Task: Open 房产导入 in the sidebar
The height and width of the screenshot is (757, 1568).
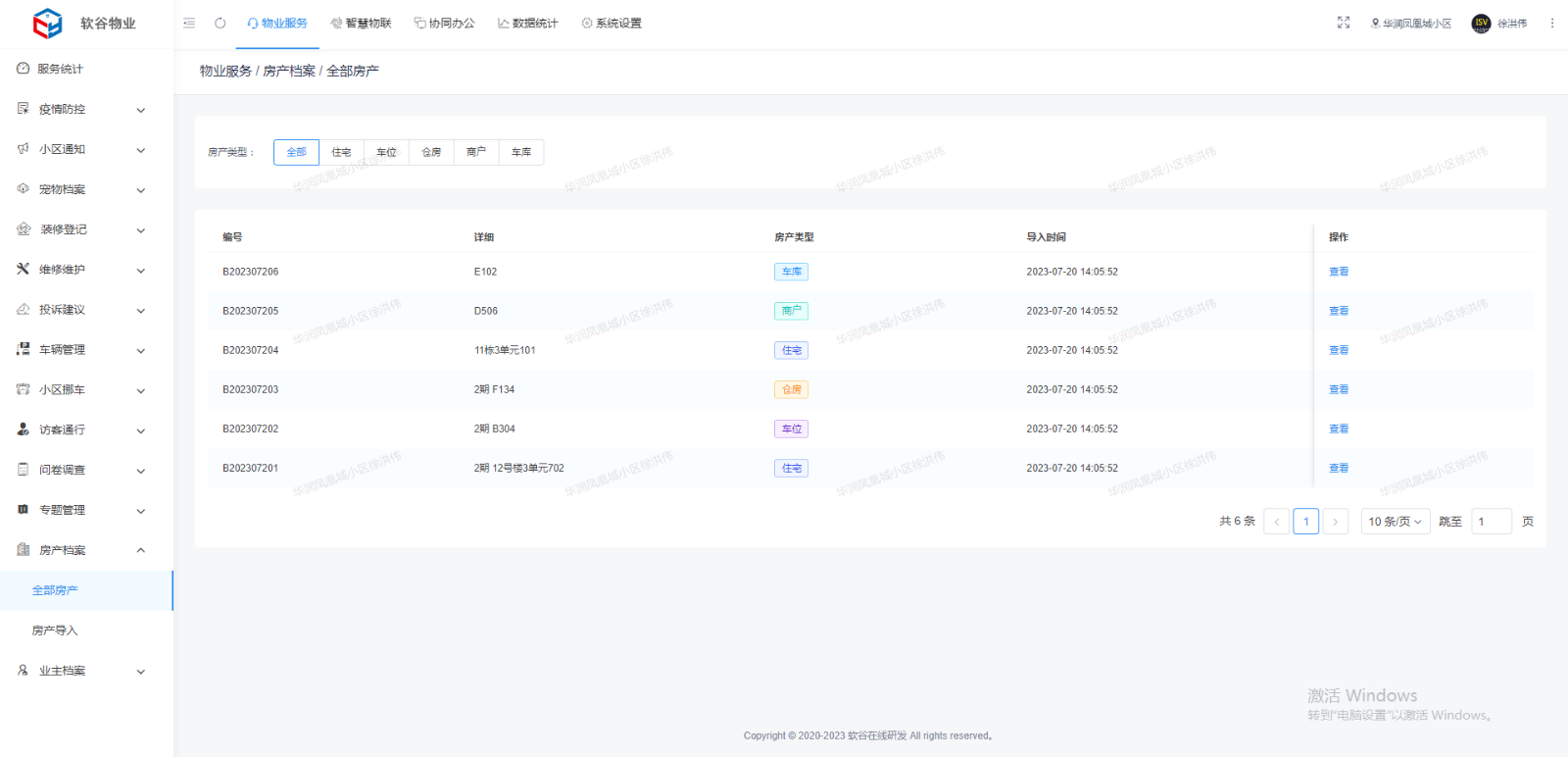Action: pos(55,631)
